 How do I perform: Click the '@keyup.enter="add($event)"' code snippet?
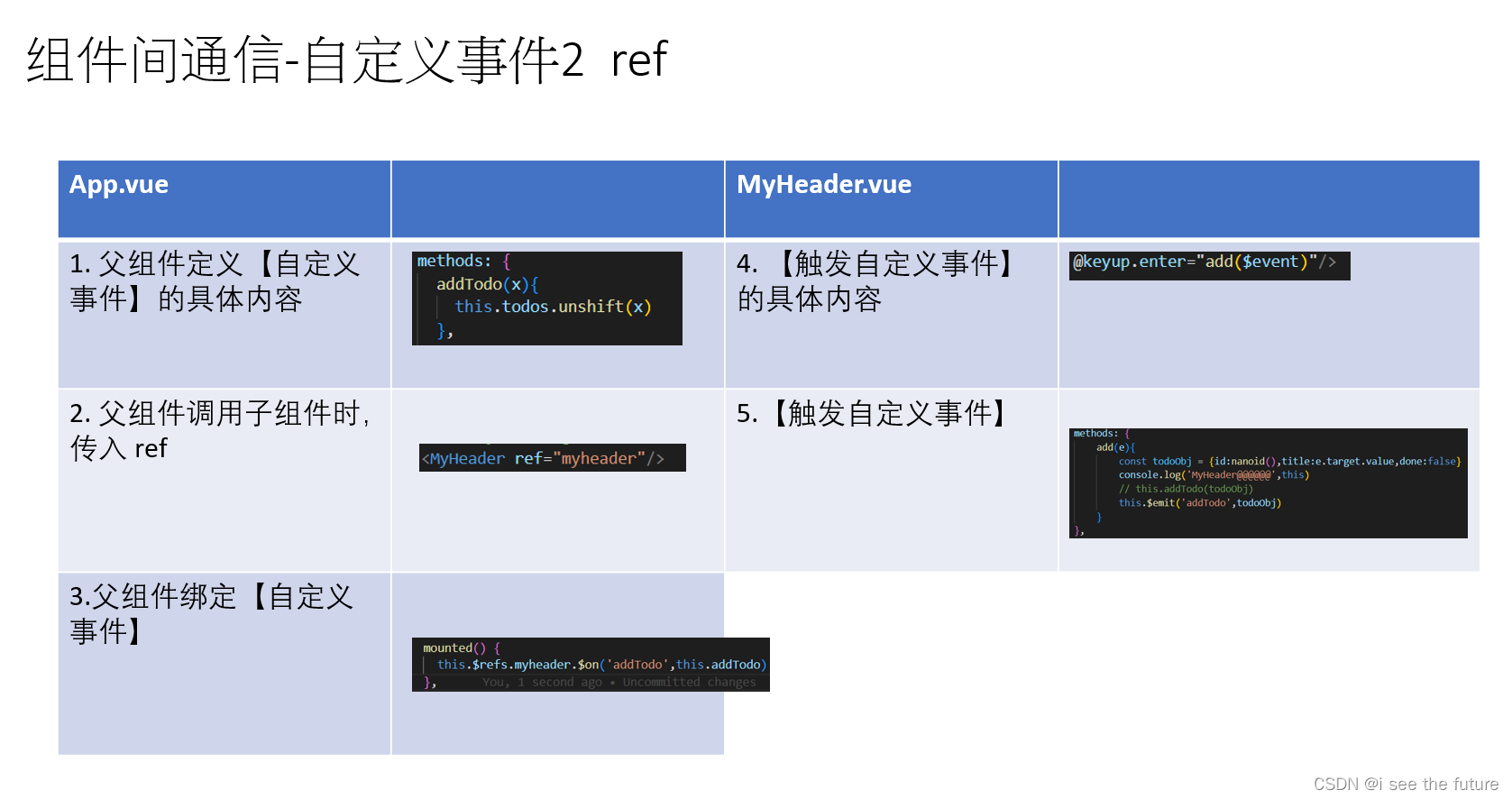(x=1210, y=265)
